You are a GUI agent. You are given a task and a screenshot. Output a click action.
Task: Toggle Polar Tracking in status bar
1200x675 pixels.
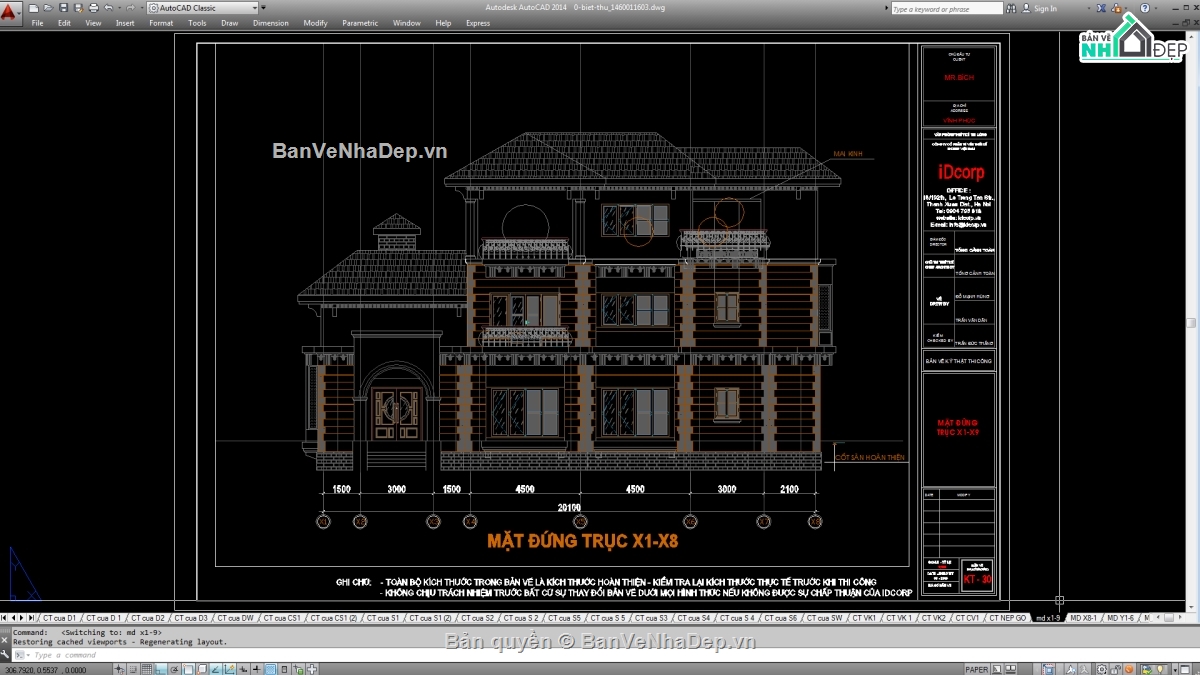[x=174, y=669]
